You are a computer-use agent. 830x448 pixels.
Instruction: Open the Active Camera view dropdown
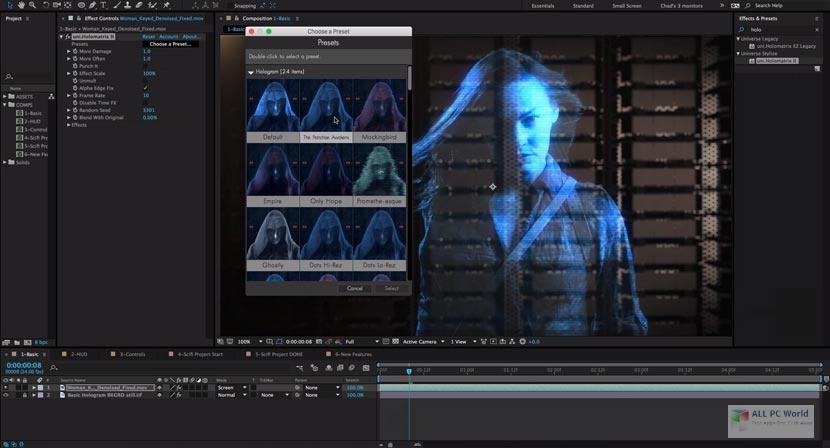coord(423,342)
